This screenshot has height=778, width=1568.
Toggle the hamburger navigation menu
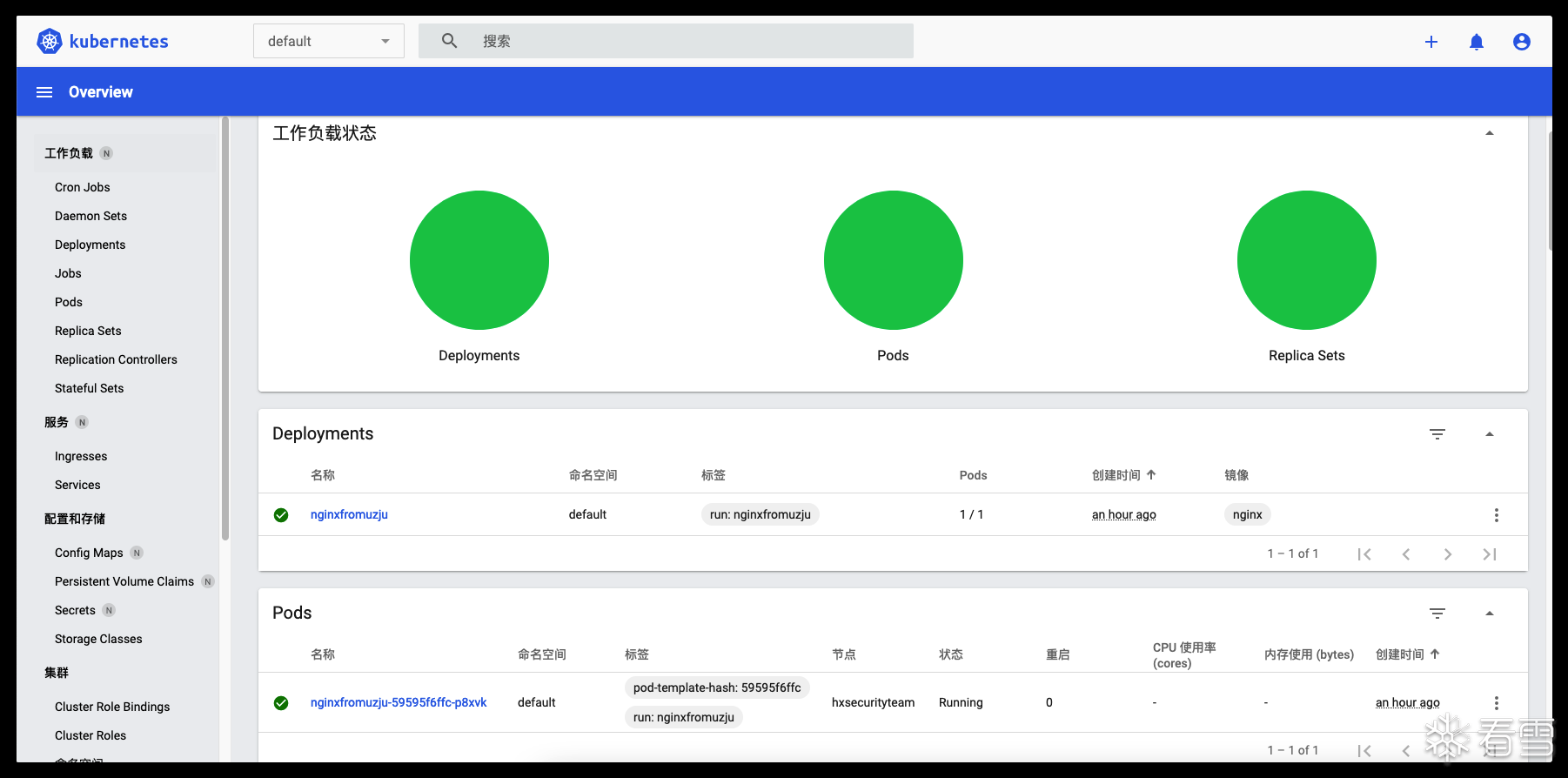(44, 92)
